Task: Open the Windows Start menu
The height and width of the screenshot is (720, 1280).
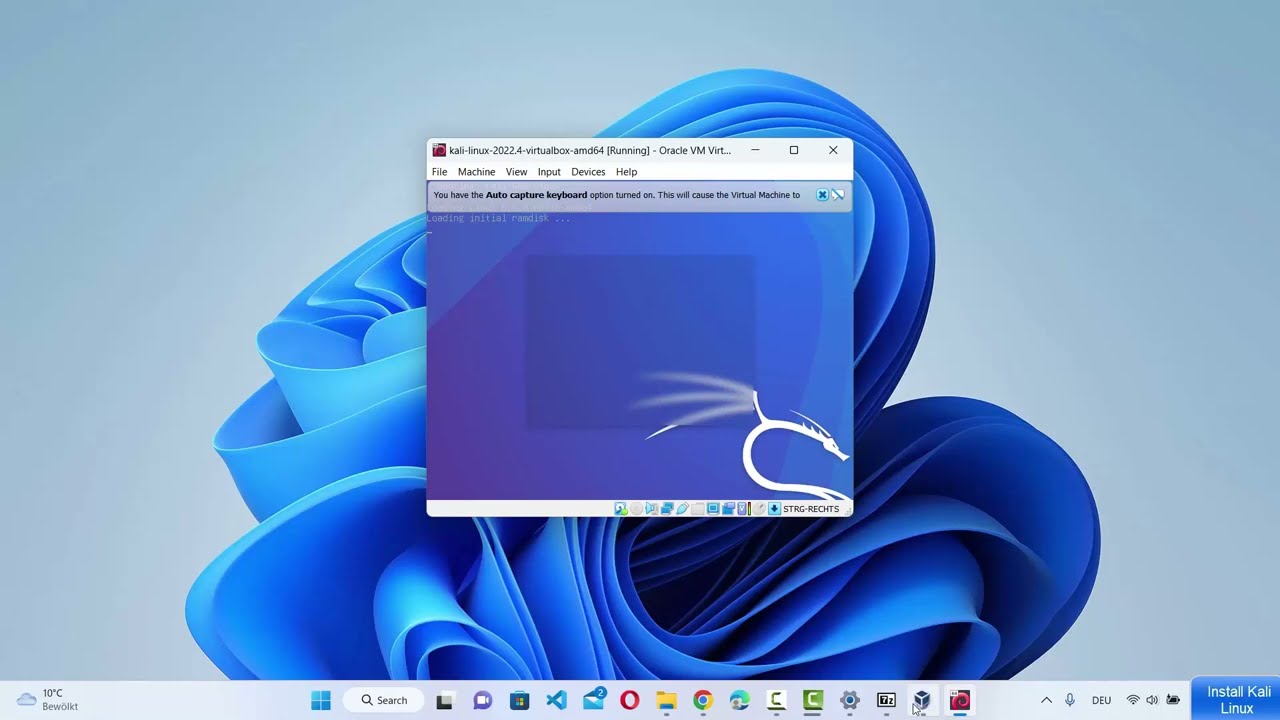Action: 321,700
